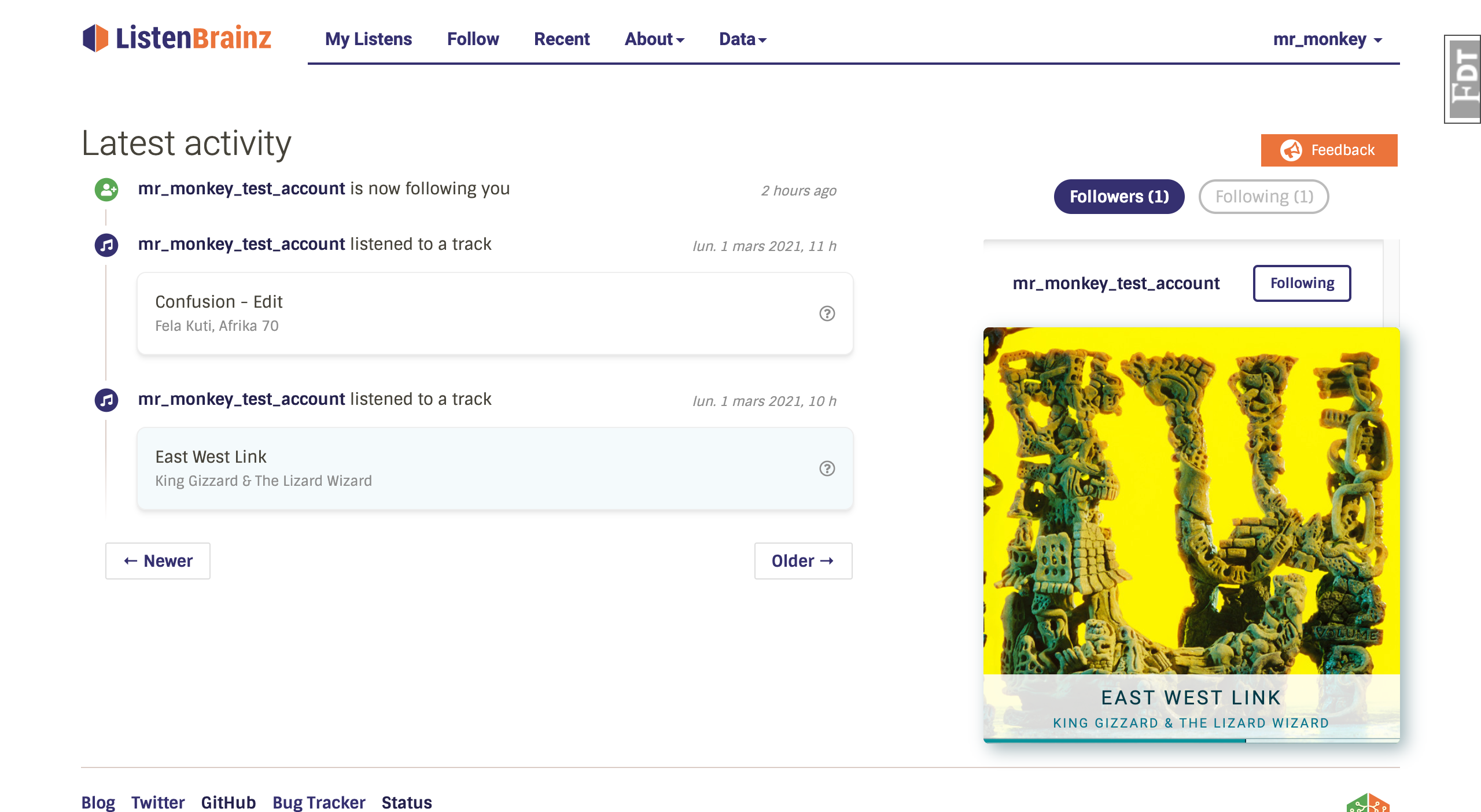Screen dimensions: 1481x812
Task: Click question mark icon on Confusion - Edit card
Action: 827,313
